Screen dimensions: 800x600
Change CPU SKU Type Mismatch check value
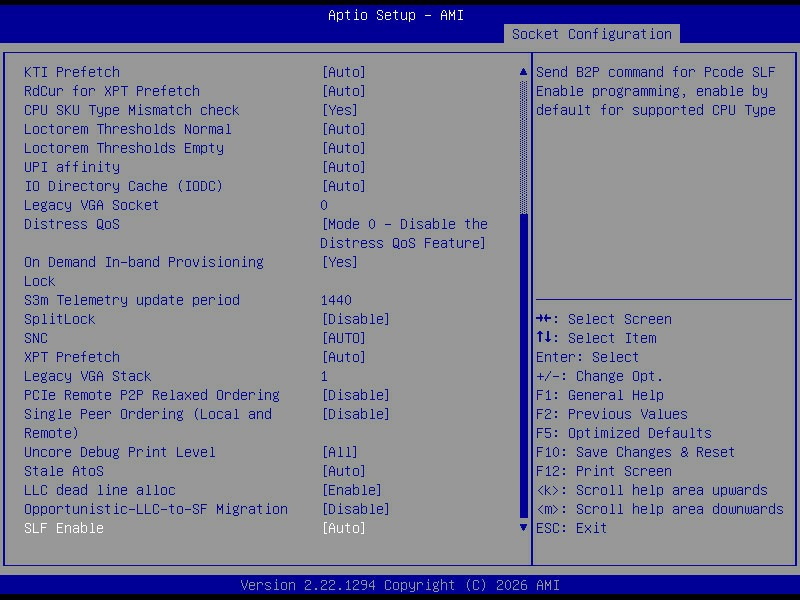pos(339,110)
